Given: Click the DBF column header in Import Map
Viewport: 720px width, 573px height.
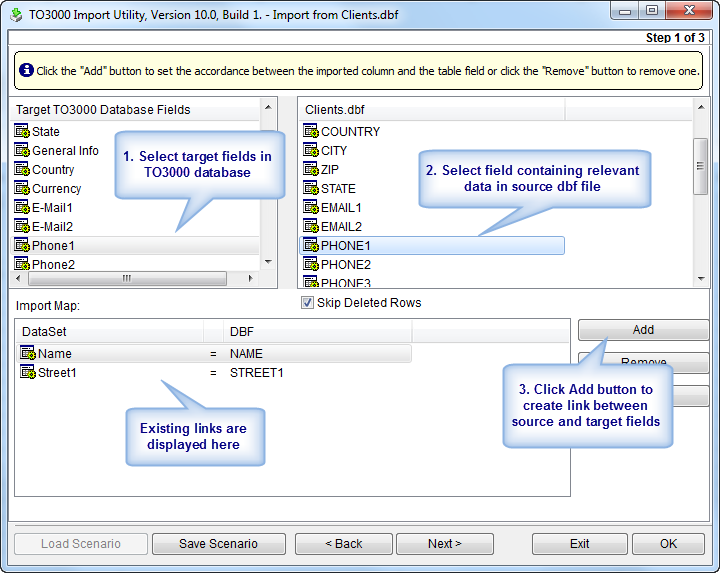Looking at the screenshot, I should [x=318, y=331].
